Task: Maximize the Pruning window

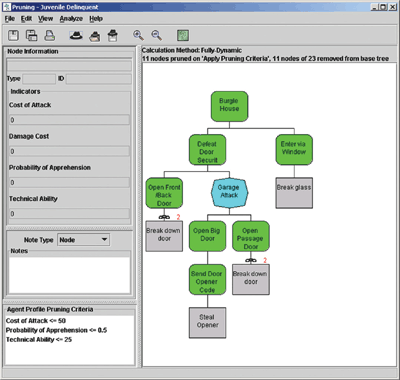Action: [x=383, y=7]
